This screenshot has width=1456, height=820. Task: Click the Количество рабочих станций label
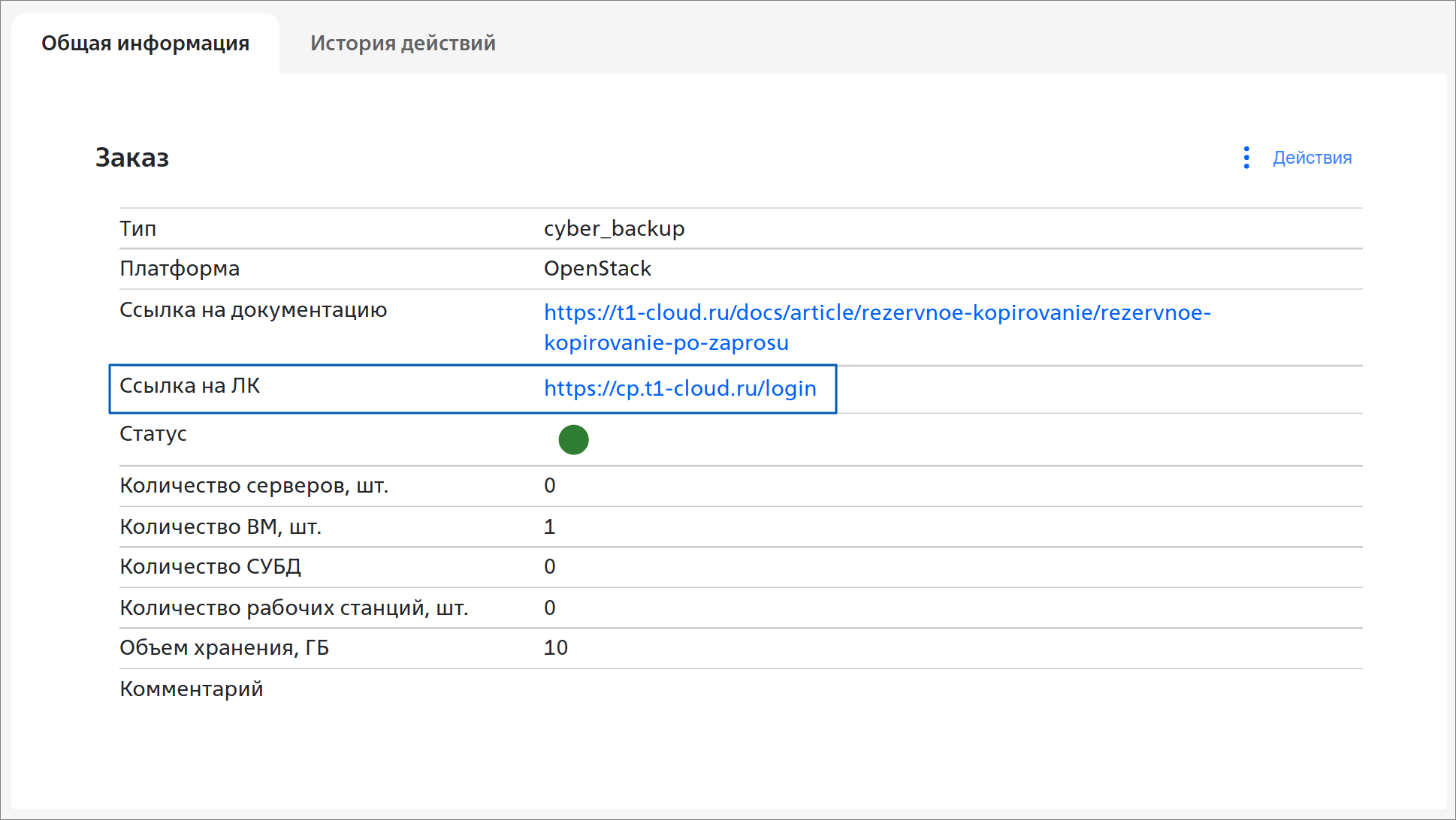(294, 608)
